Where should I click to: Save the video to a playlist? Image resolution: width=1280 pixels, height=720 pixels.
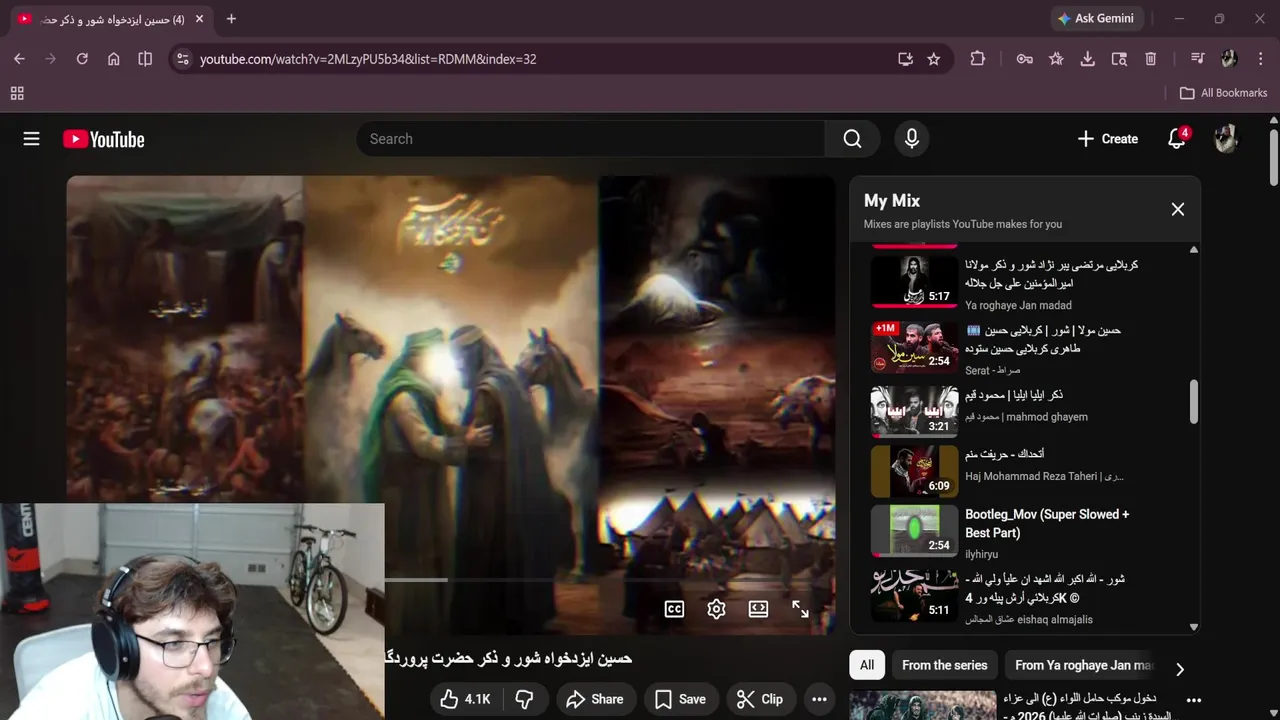(x=680, y=699)
